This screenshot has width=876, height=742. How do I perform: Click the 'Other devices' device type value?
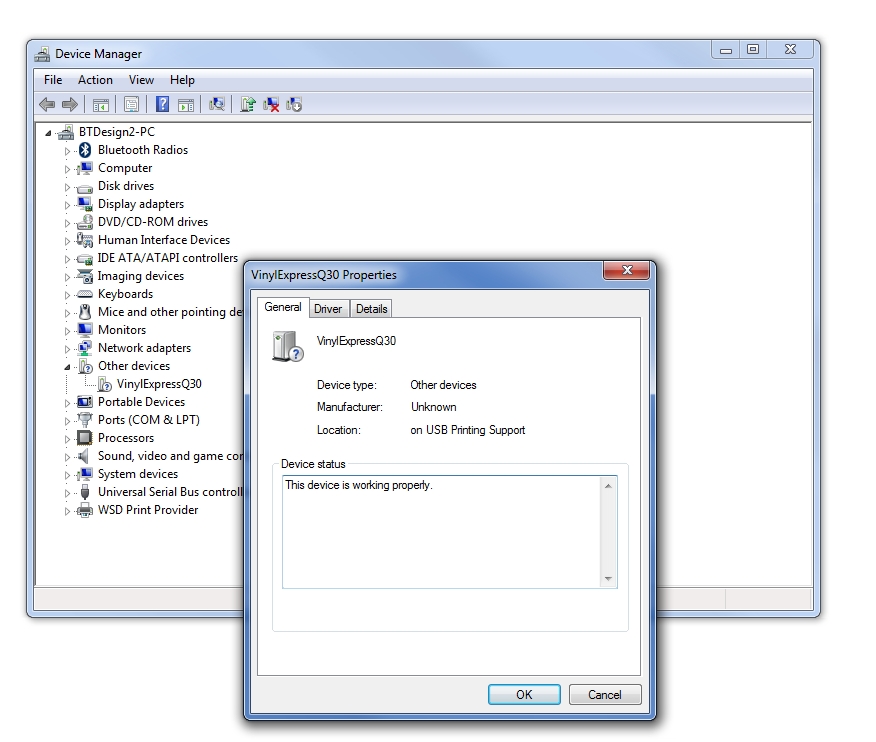coord(443,385)
